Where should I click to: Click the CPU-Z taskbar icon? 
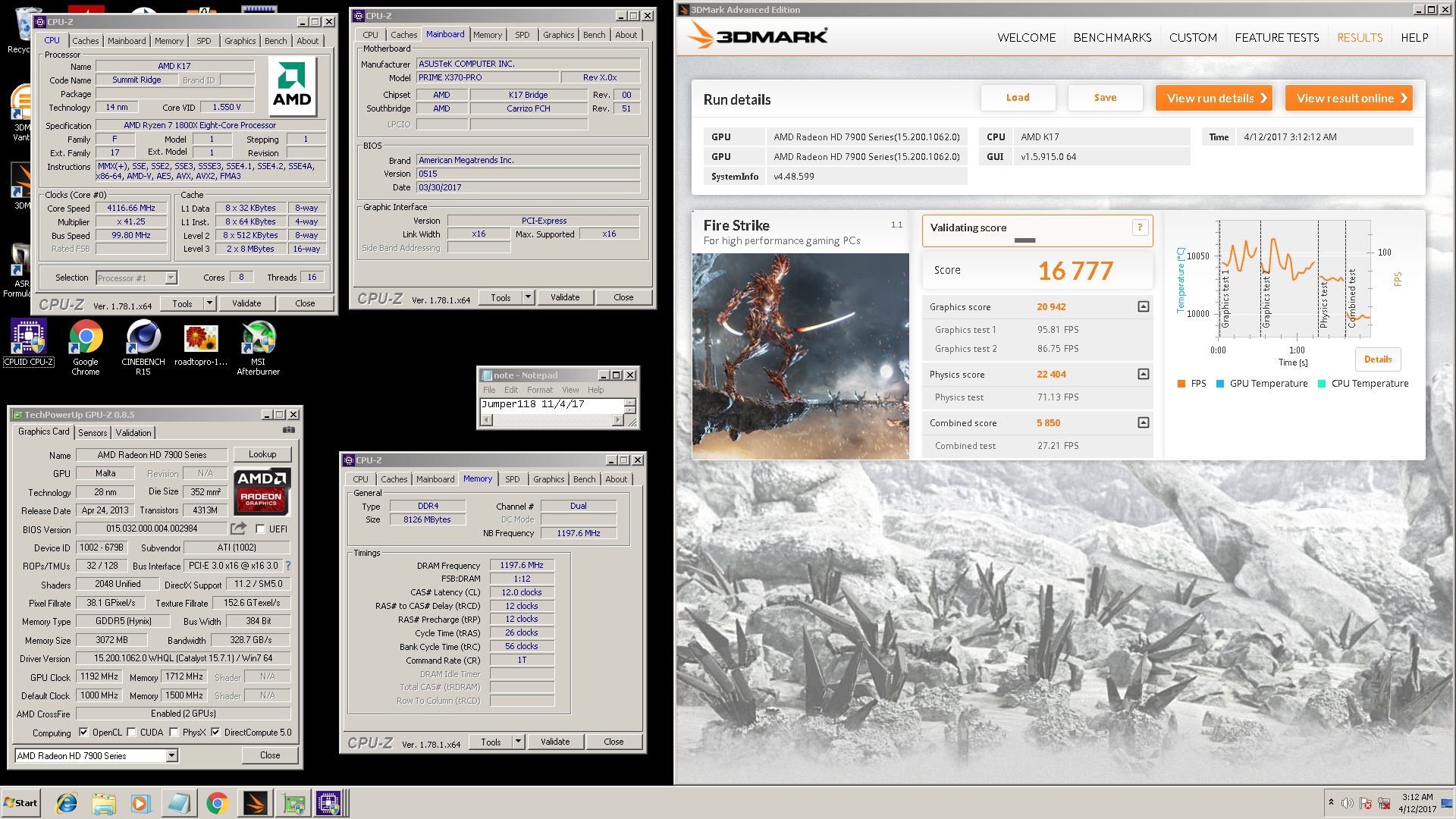(328, 803)
